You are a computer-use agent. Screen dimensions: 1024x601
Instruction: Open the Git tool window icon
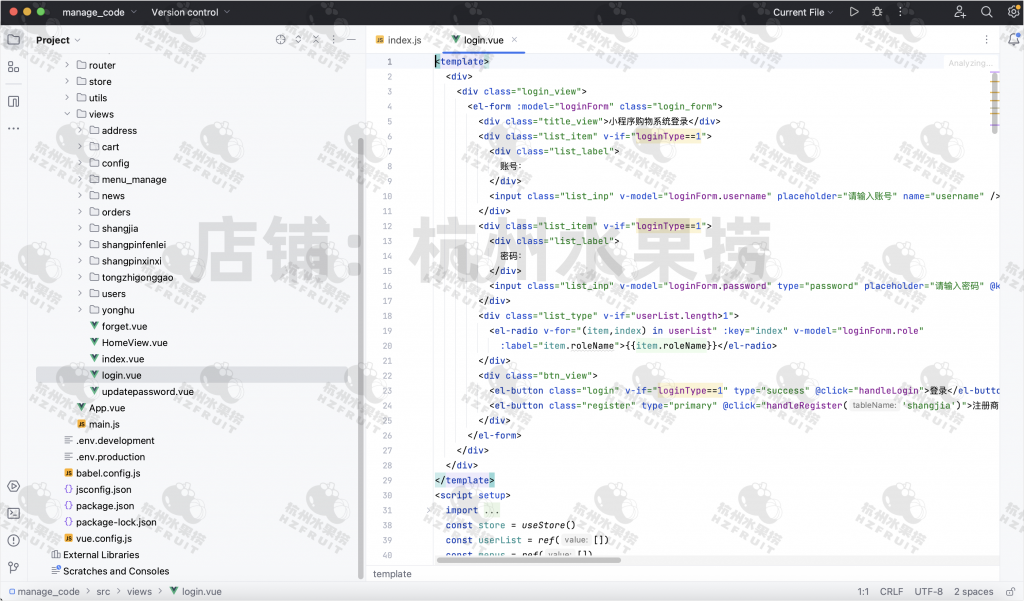pyautogui.click(x=13, y=567)
